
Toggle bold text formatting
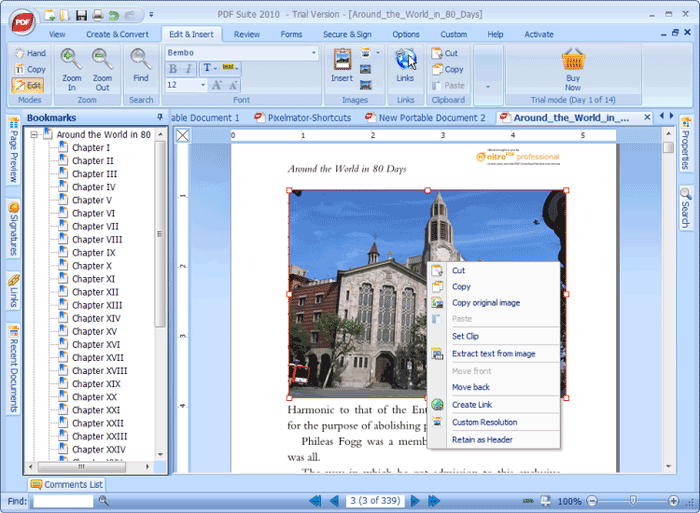coord(173,69)
